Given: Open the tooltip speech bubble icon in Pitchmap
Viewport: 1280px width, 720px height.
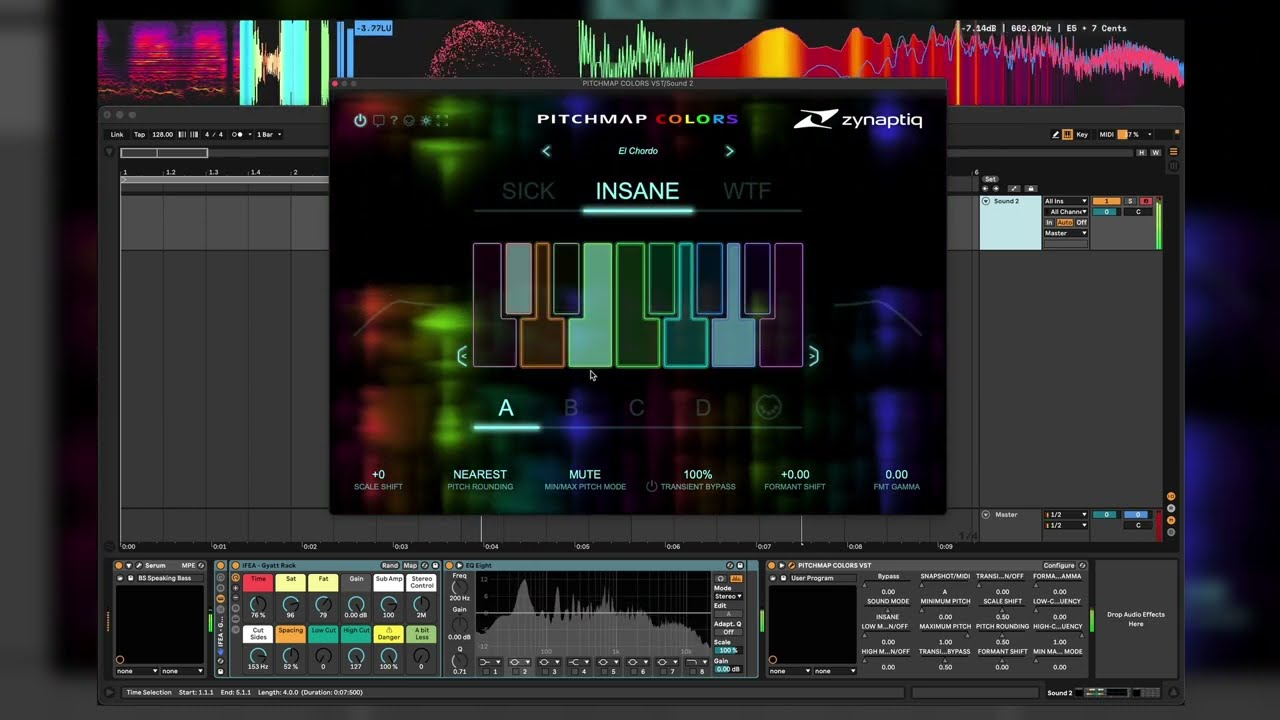Looking at the screenshot, I should (x=379, y=120).
